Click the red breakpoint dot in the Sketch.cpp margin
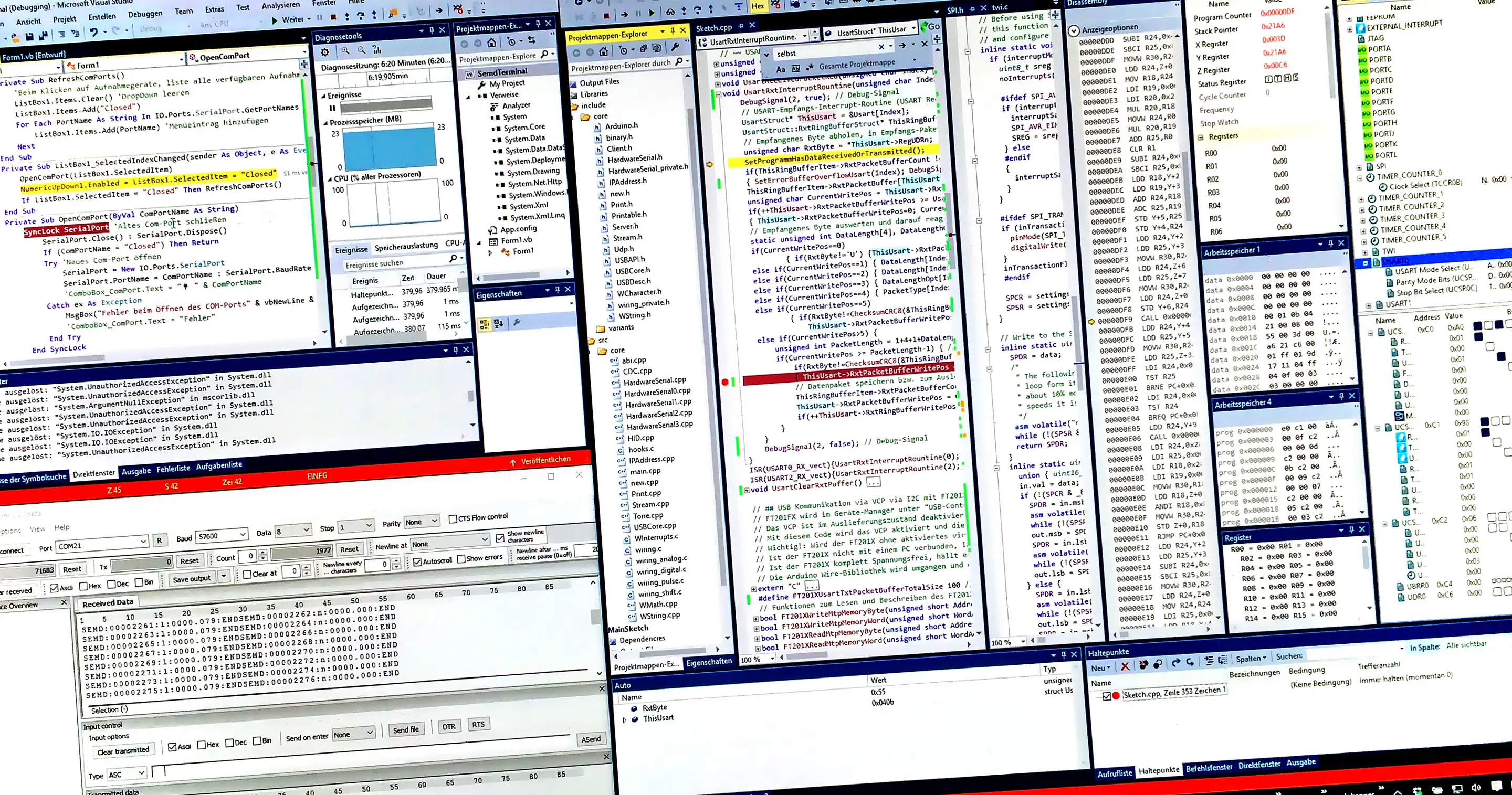The width and height of the screenshot is (1512, 795). (x=726, y=381)
